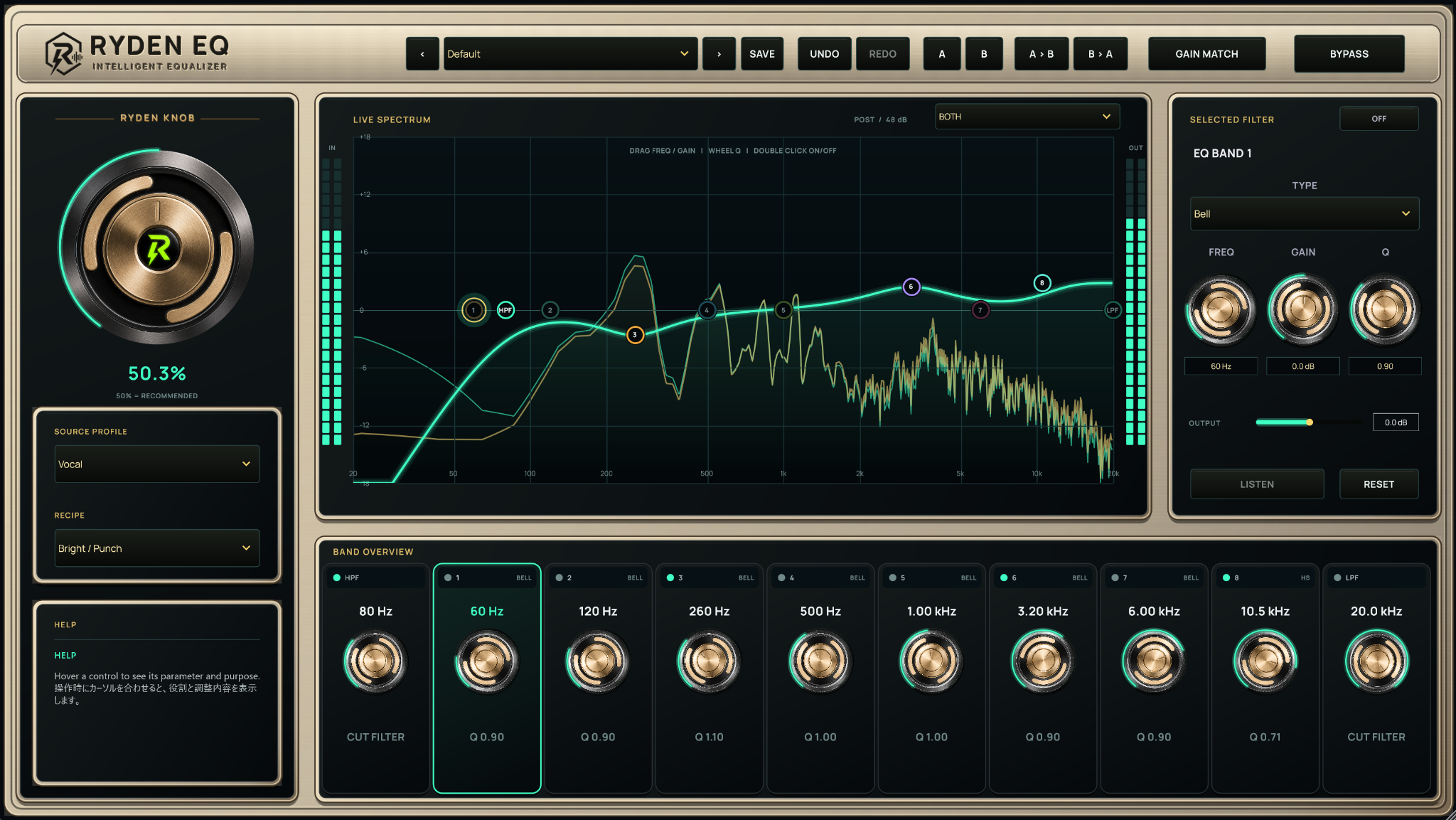The width and height of the screenshot is (1456, 820).
Task: Go to previous preset arrow
Action: [422, 54]
